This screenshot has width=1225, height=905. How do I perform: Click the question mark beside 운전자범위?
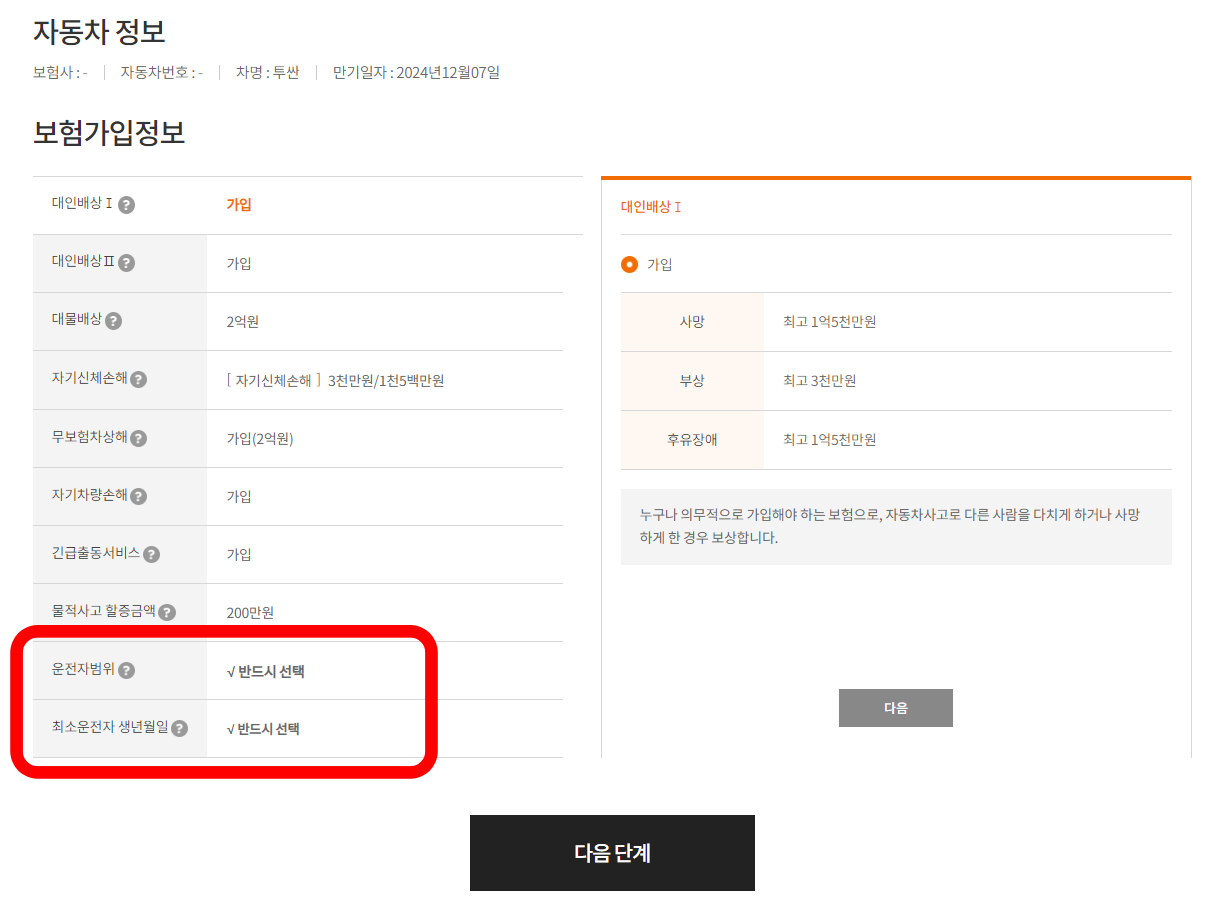[x=128, y=670]
